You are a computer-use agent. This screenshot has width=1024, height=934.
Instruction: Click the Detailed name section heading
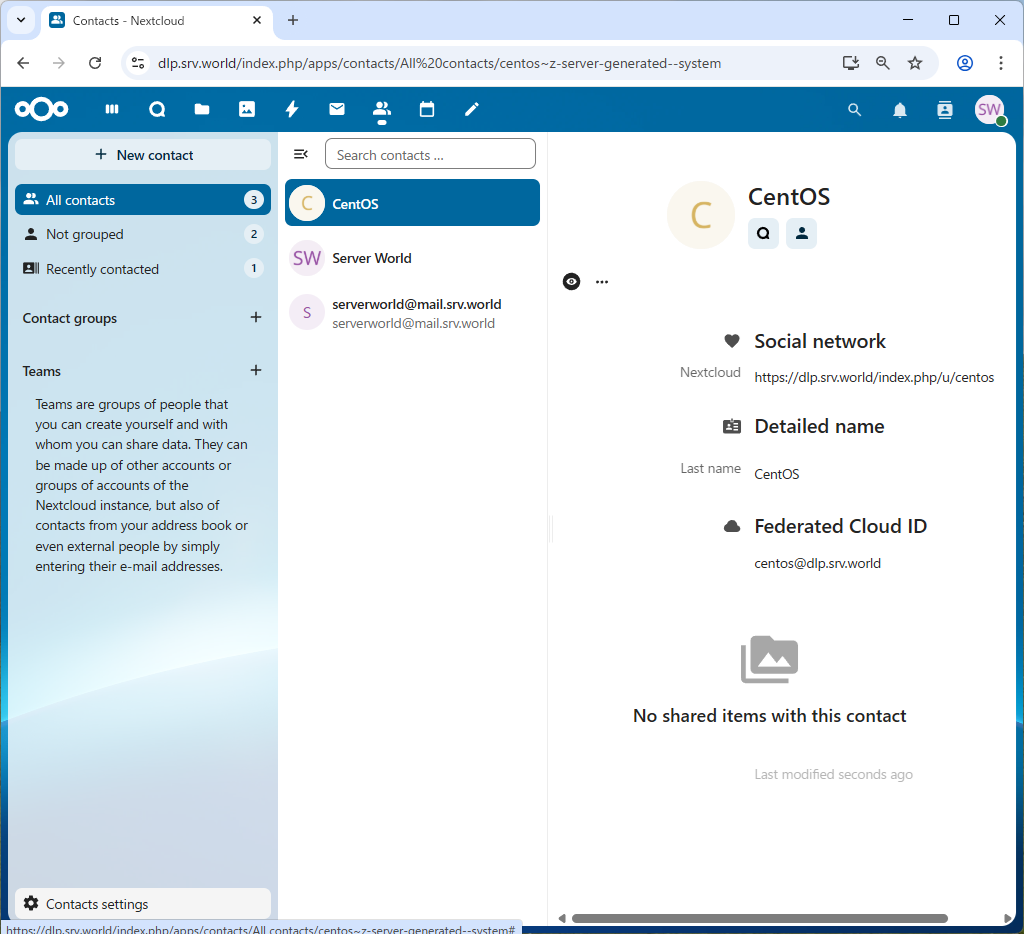[x=820, y=426]
